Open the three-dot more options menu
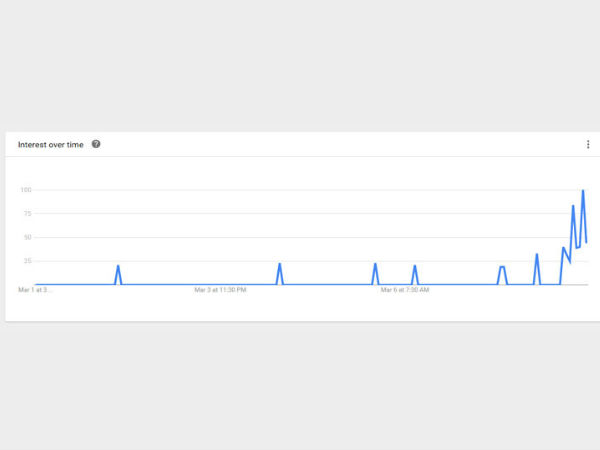Viewport: 600px width, 450px height. 588,145
